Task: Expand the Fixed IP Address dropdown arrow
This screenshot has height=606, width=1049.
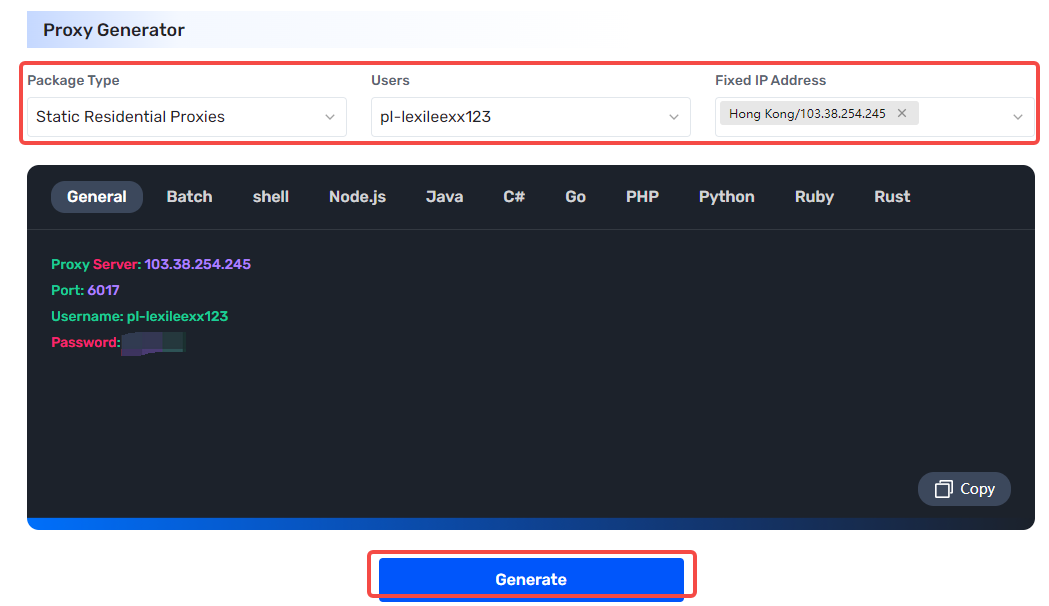Action: pyautogui.click(x=1018, y=117)
